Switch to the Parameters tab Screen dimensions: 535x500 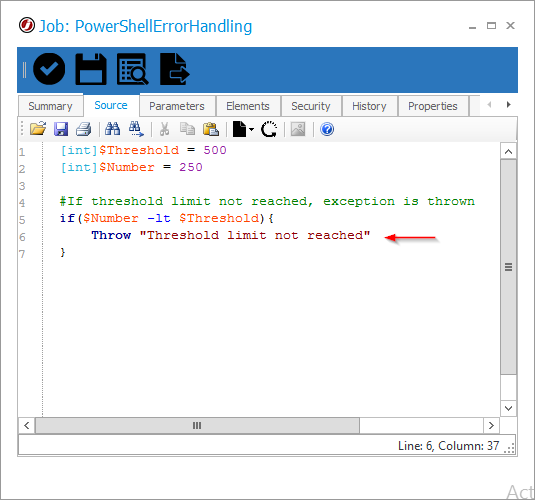[x=177, y=106]
